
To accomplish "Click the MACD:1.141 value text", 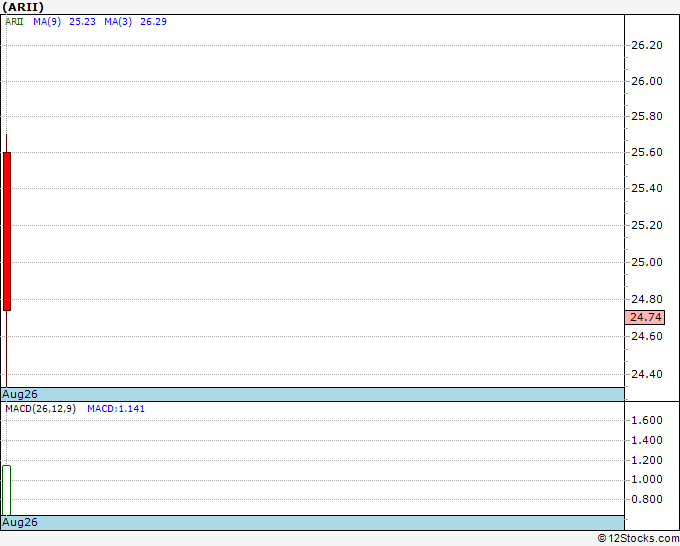I will click(x=116, y=409).
